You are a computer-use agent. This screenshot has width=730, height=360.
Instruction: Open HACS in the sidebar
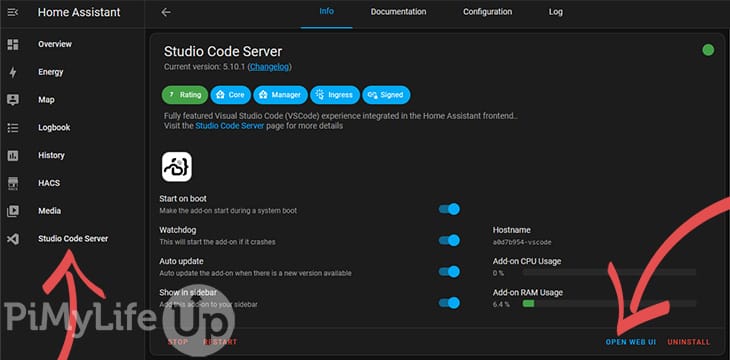[49, 183]
